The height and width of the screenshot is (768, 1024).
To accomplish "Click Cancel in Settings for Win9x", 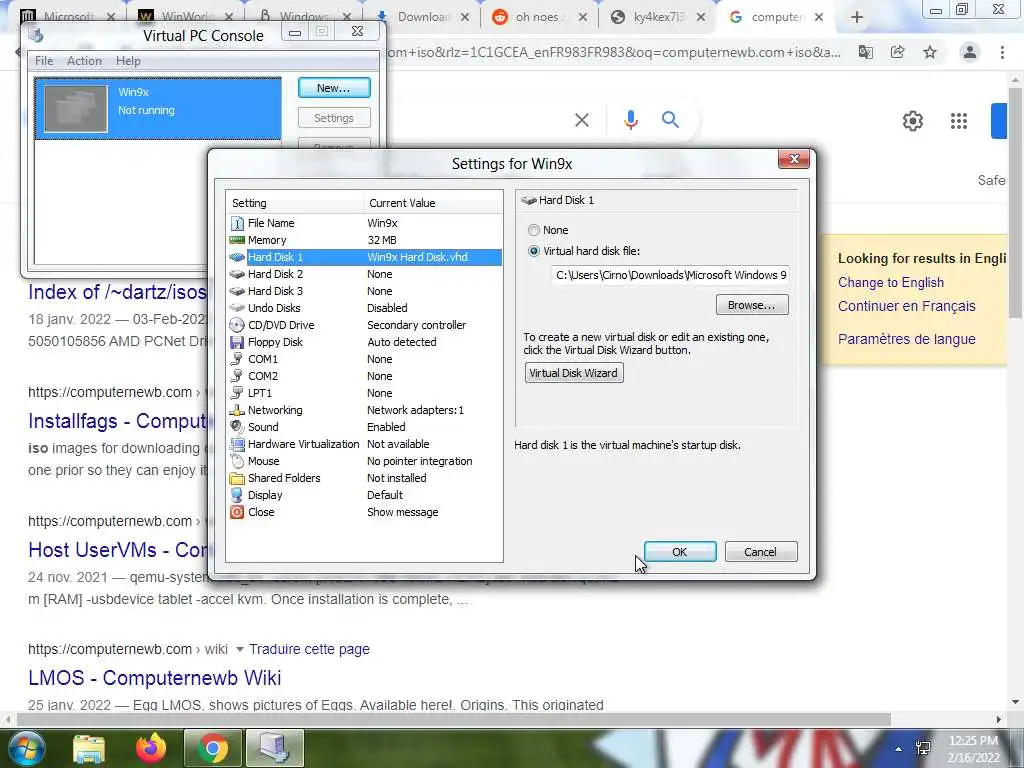I will [761, 552].
